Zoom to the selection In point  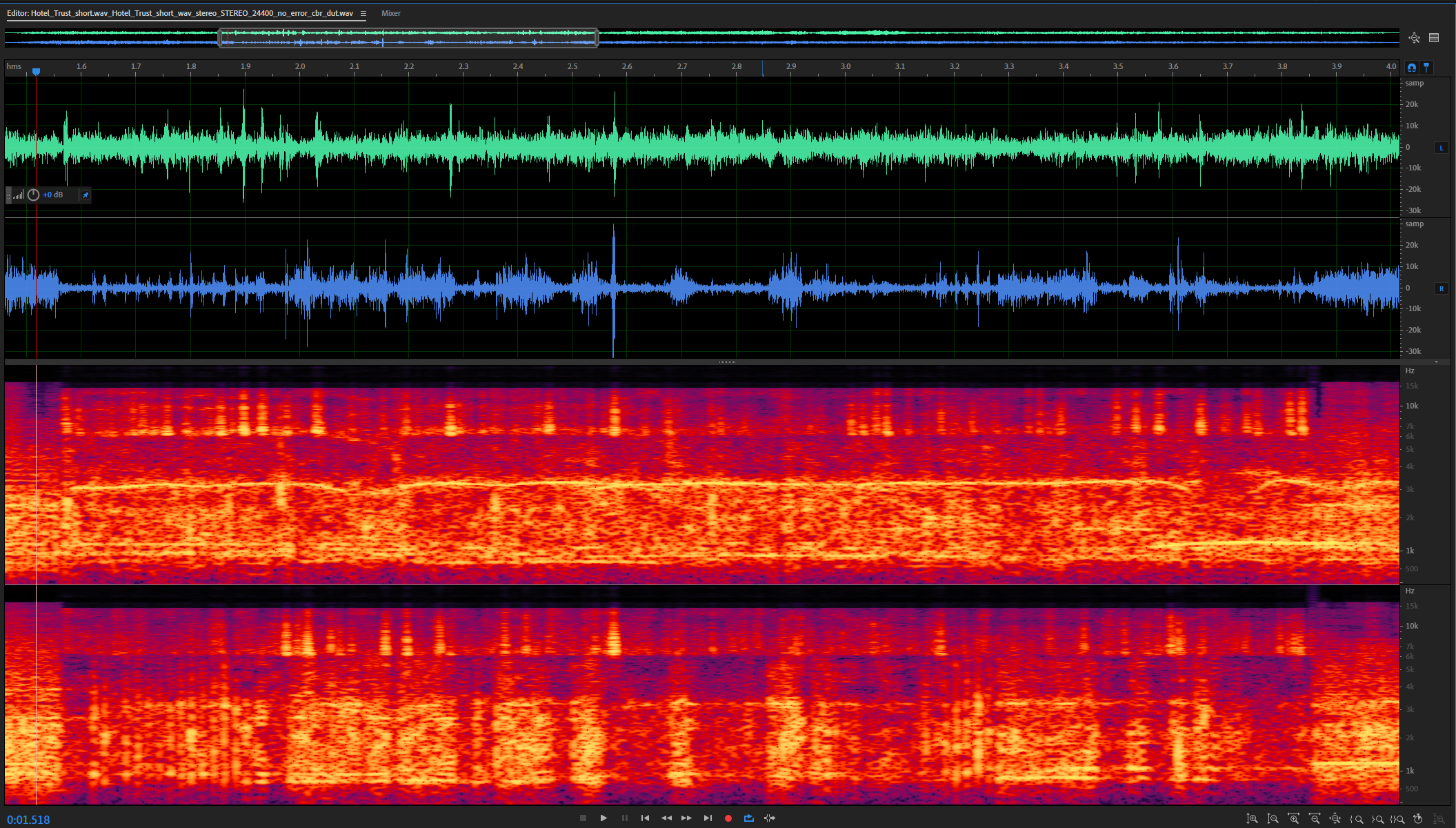(x=1357, y=819)
